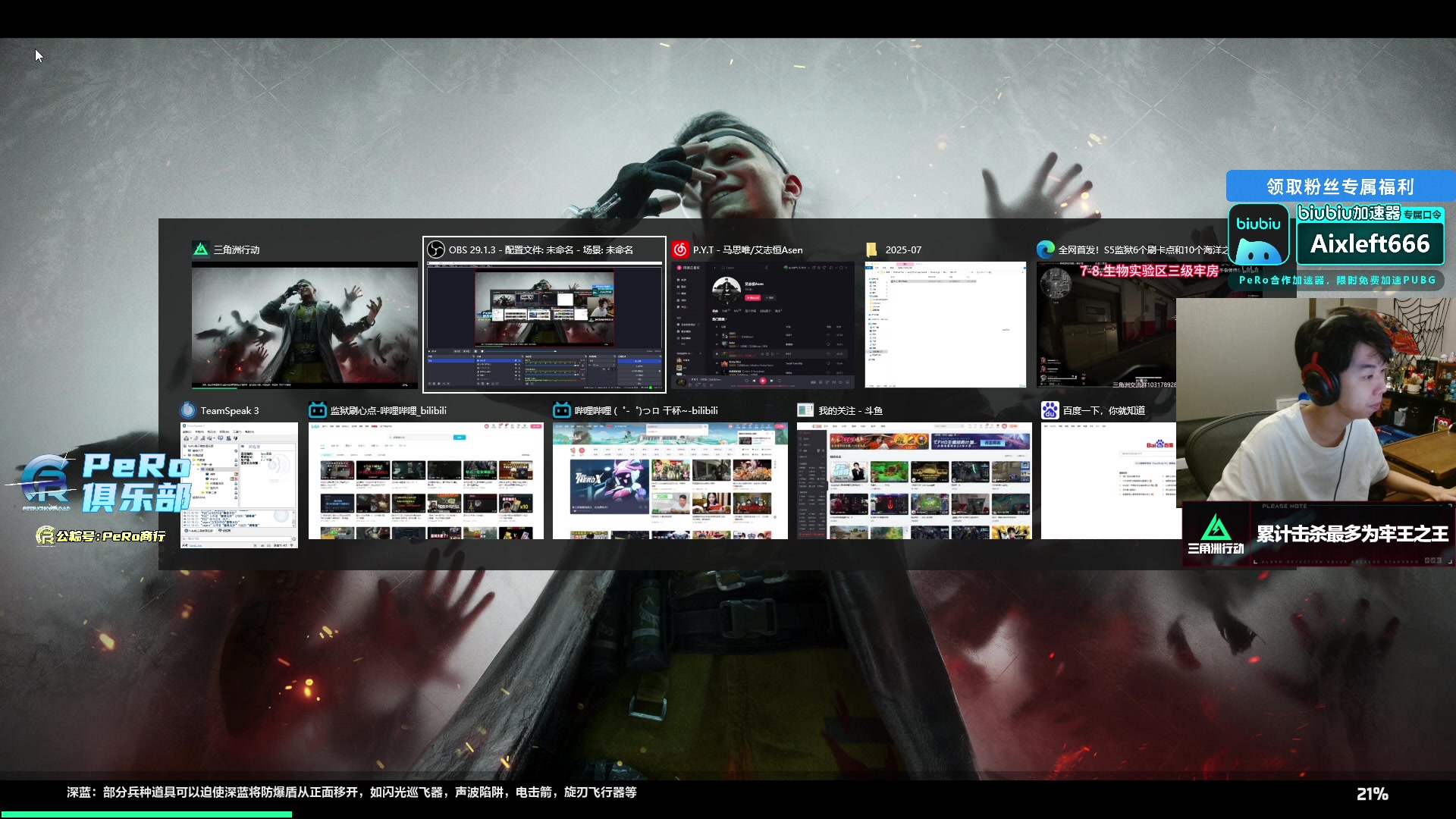Open the 哔哩哔哩 干杯 homepage thumbnail

point(670,482)
